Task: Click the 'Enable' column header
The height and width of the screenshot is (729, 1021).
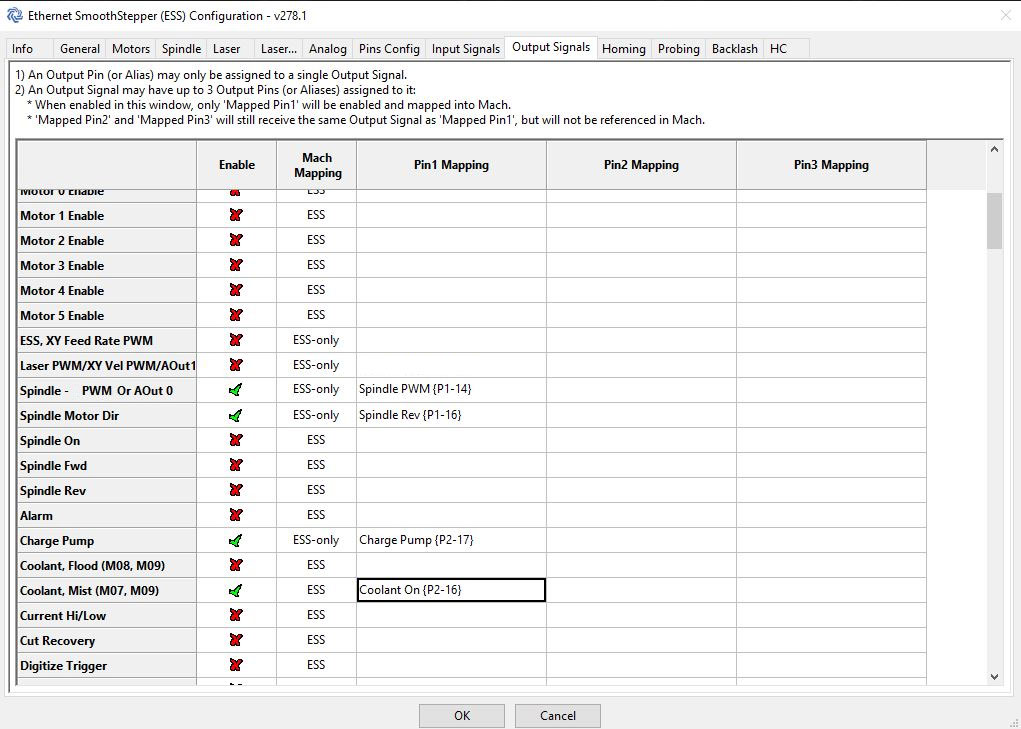Action: tap(236, 165)
